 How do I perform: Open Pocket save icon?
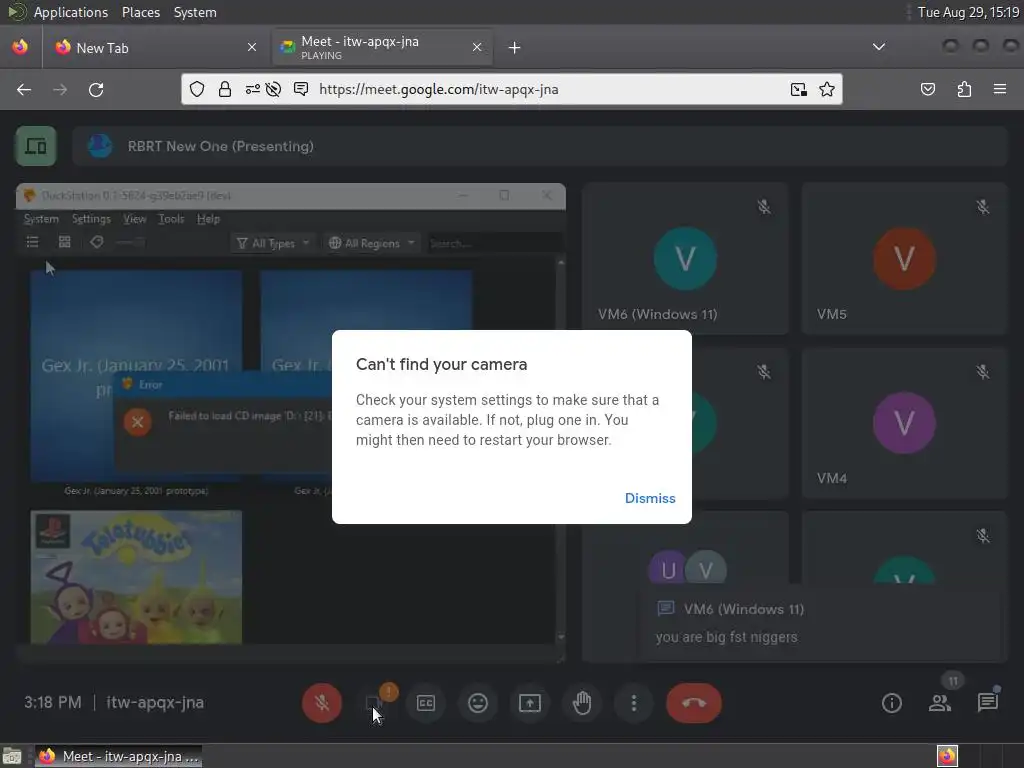click(x=927, y=89)
